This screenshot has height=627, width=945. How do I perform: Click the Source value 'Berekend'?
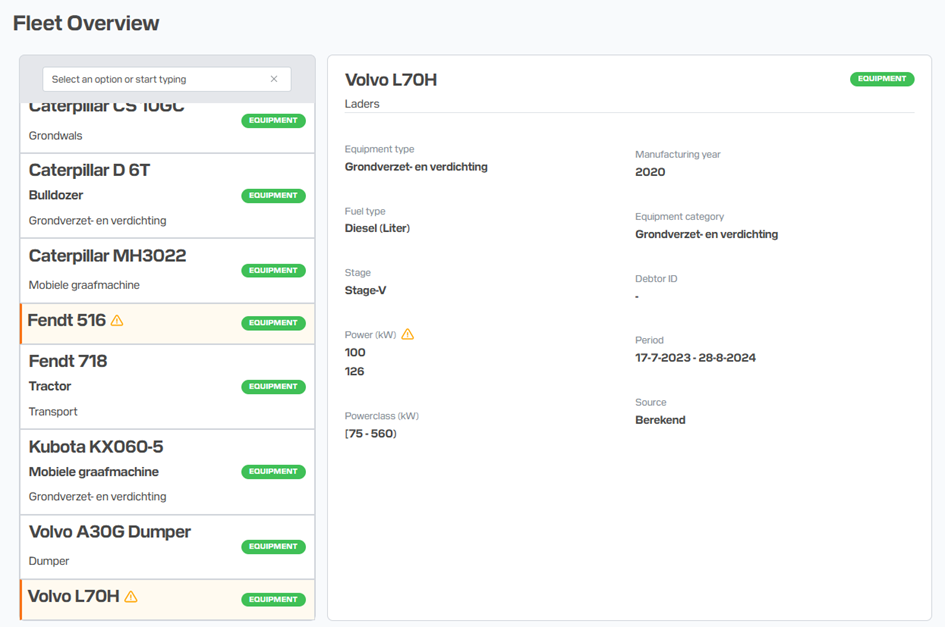tap(660, 420)
